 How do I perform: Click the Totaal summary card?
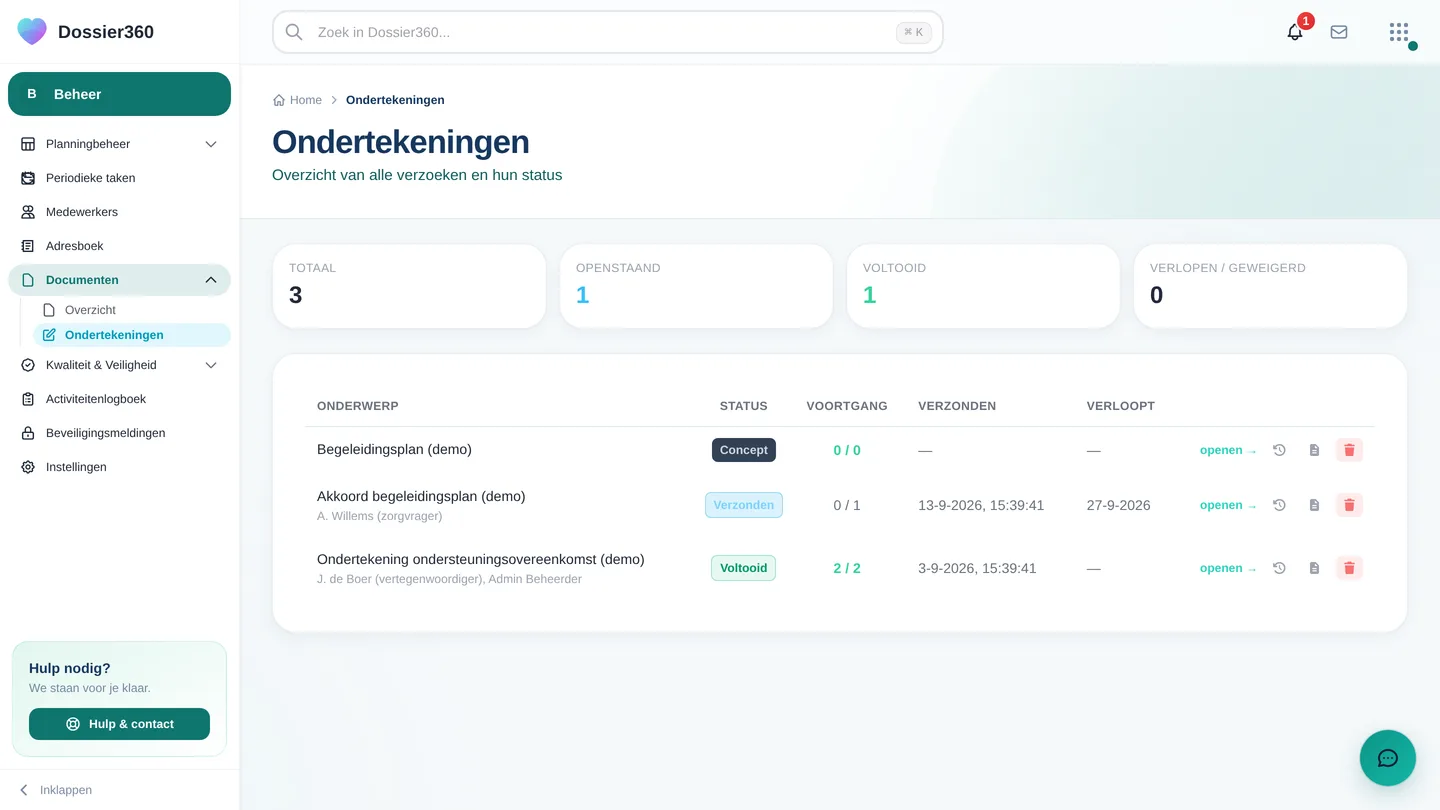click(409, 286)
